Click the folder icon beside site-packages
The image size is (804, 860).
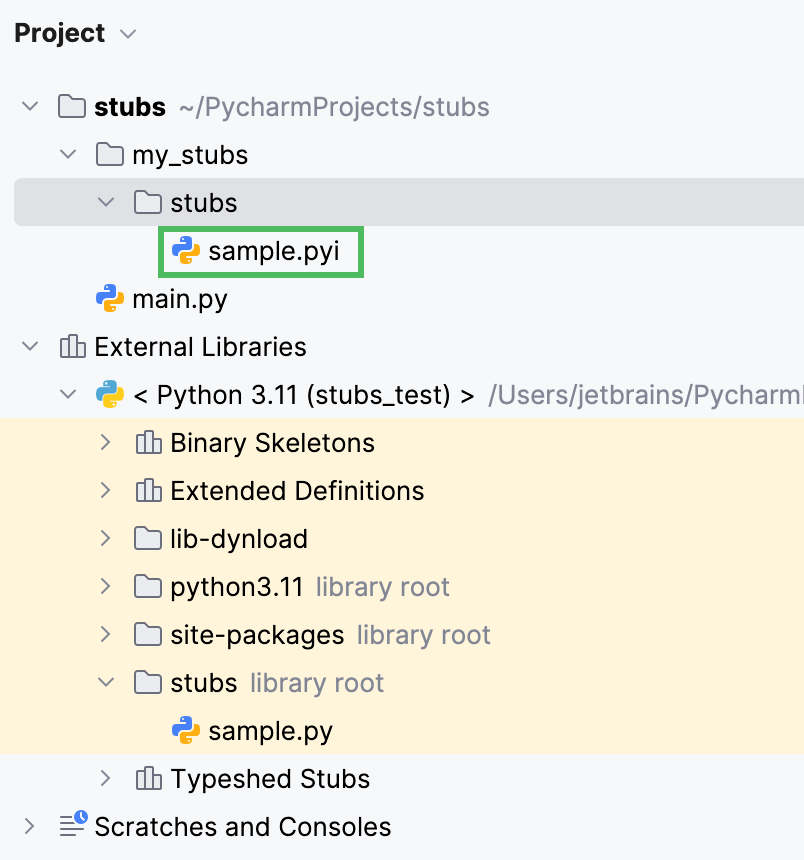coord(148,634)
